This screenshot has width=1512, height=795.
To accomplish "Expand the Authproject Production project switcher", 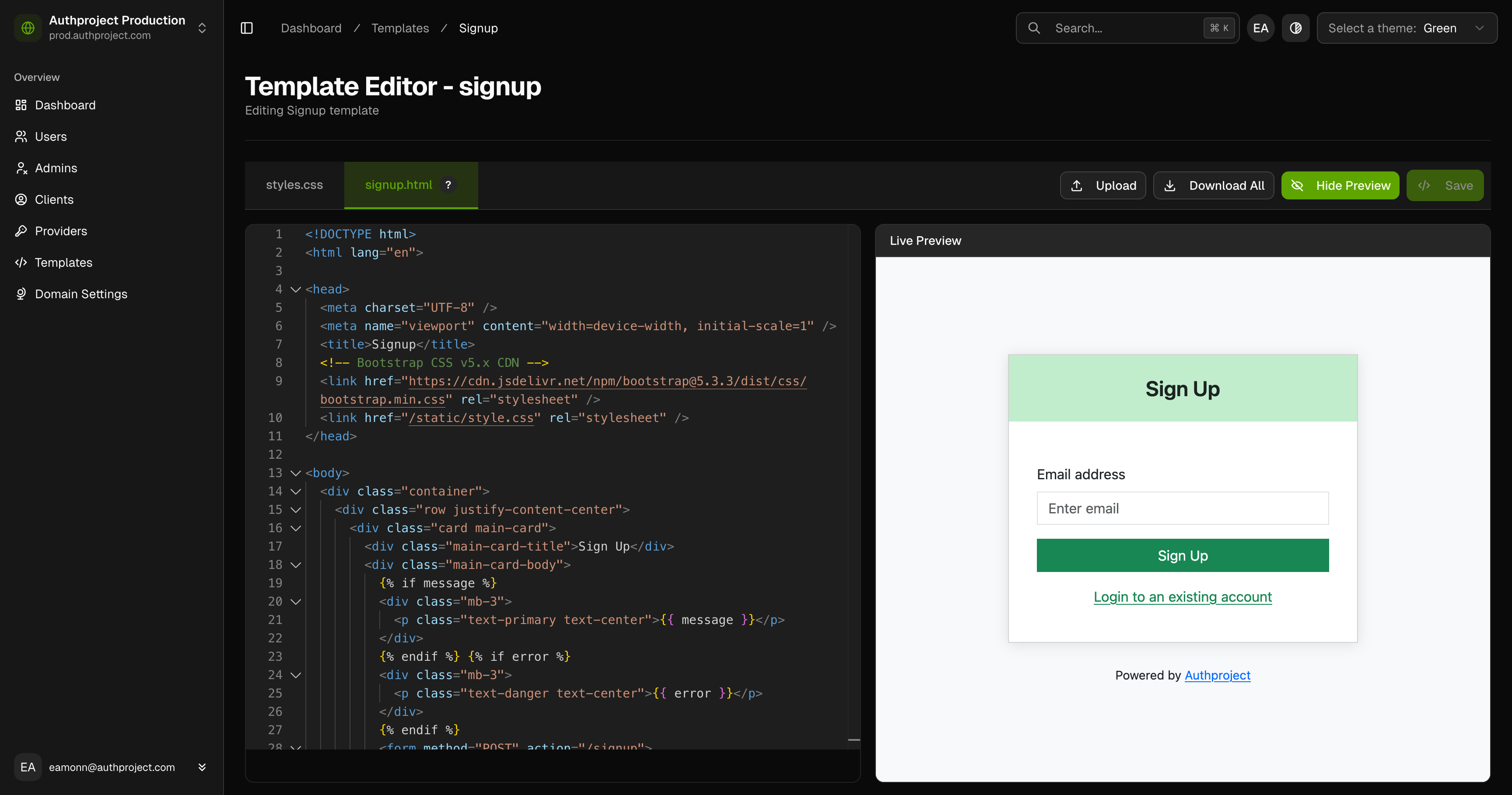I will click(x=202, y=28).
